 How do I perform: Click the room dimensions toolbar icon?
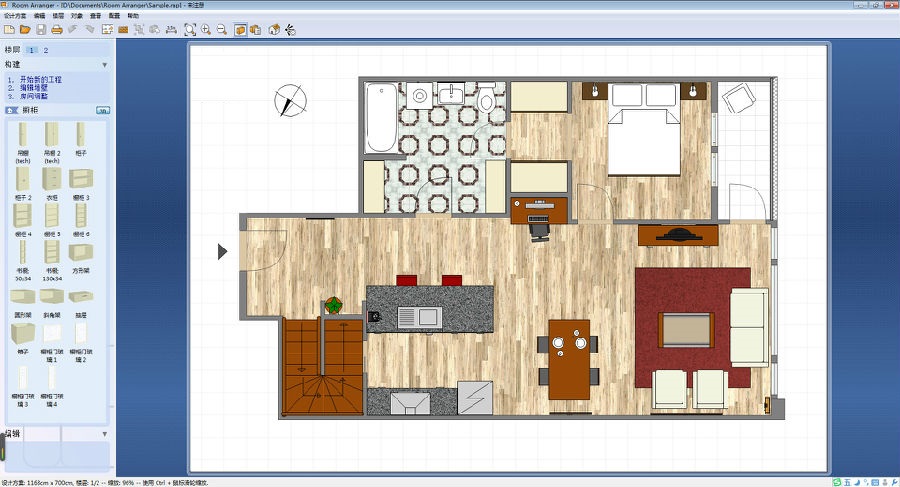[107, 29]
